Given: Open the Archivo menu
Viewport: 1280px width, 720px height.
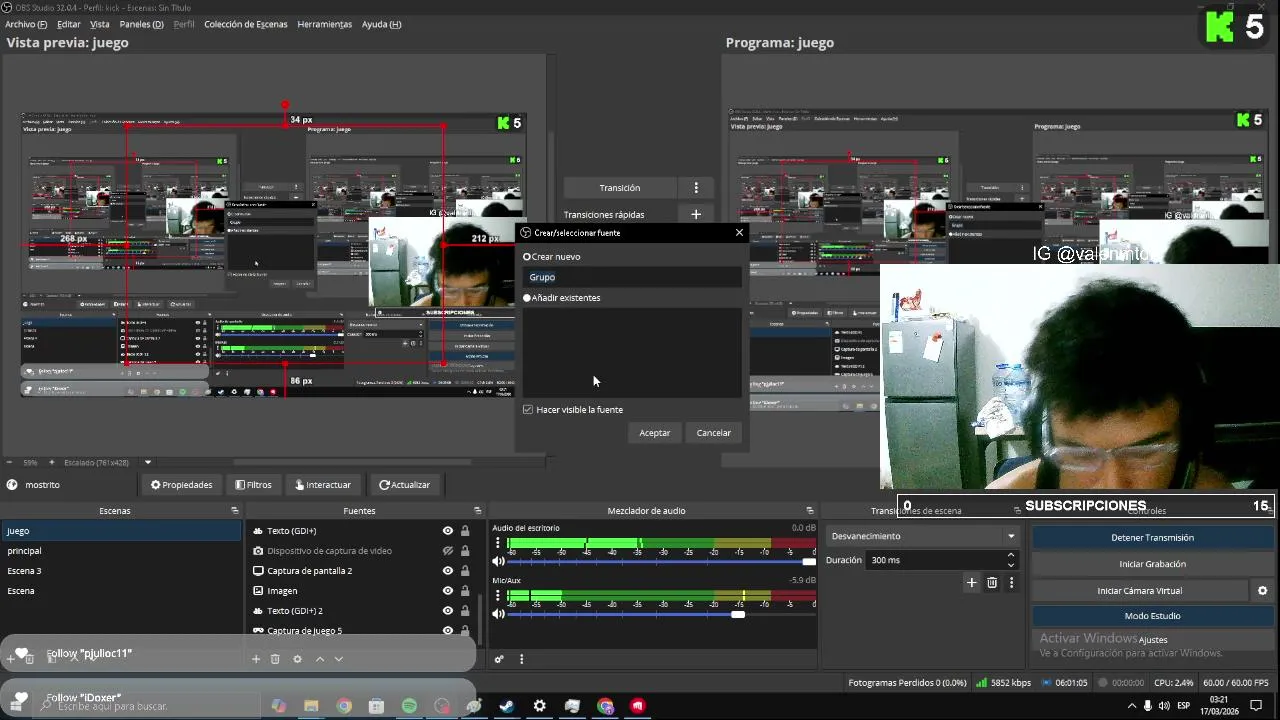Looking at the screenshot, I should pyautogui.click(x=26, y=24).
